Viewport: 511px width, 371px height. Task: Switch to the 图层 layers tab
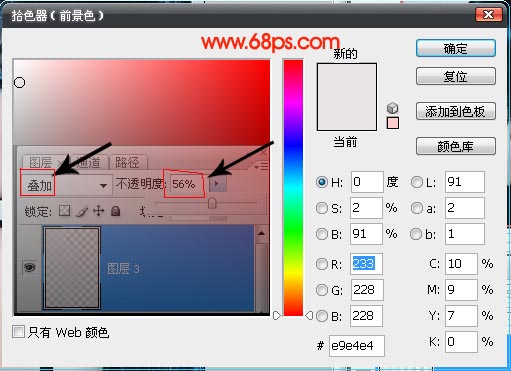point(41,163)
